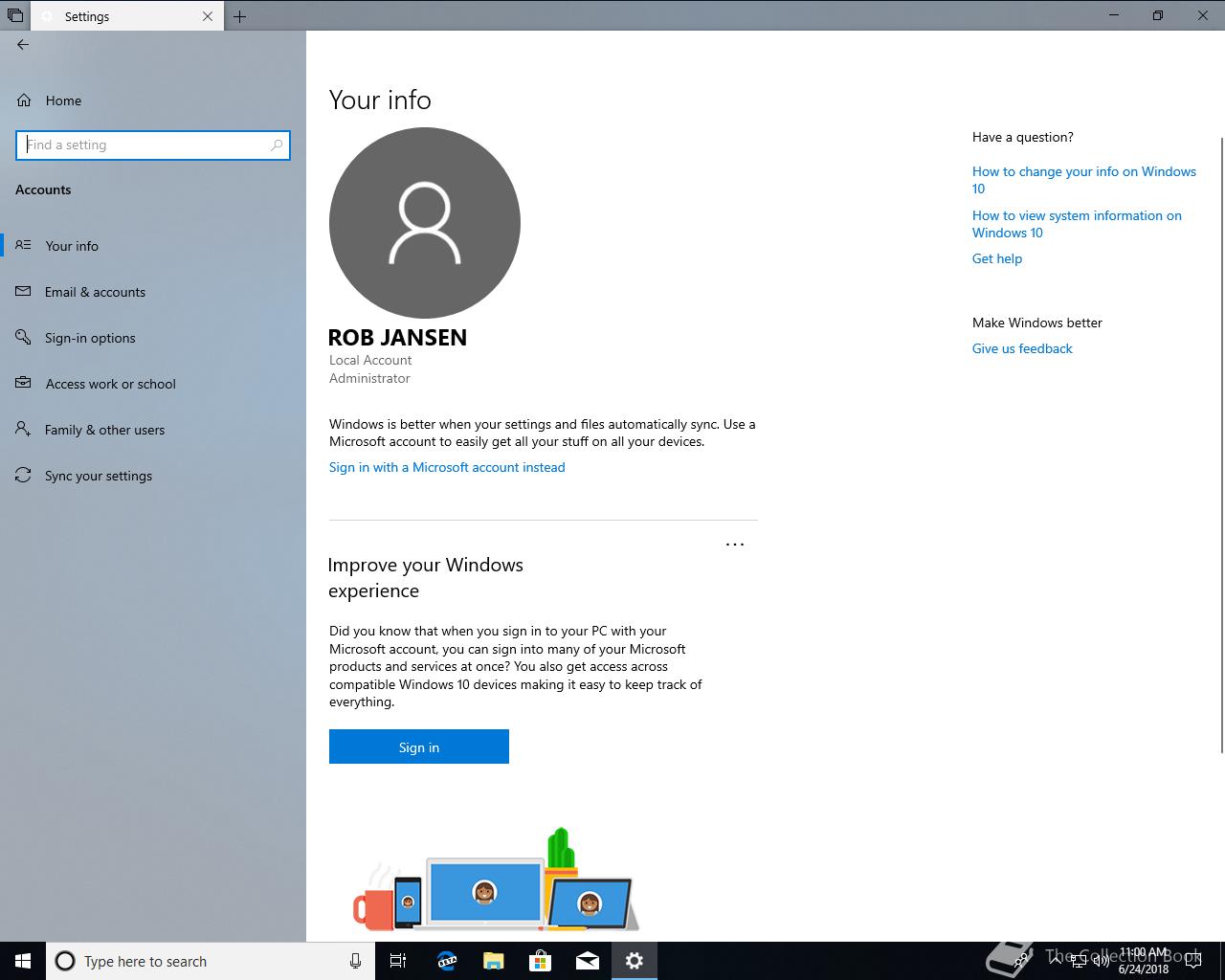This screenshot has width=1225, height=980.
Task: Go back using the arrow in Settings
Action: coord(23,44)
